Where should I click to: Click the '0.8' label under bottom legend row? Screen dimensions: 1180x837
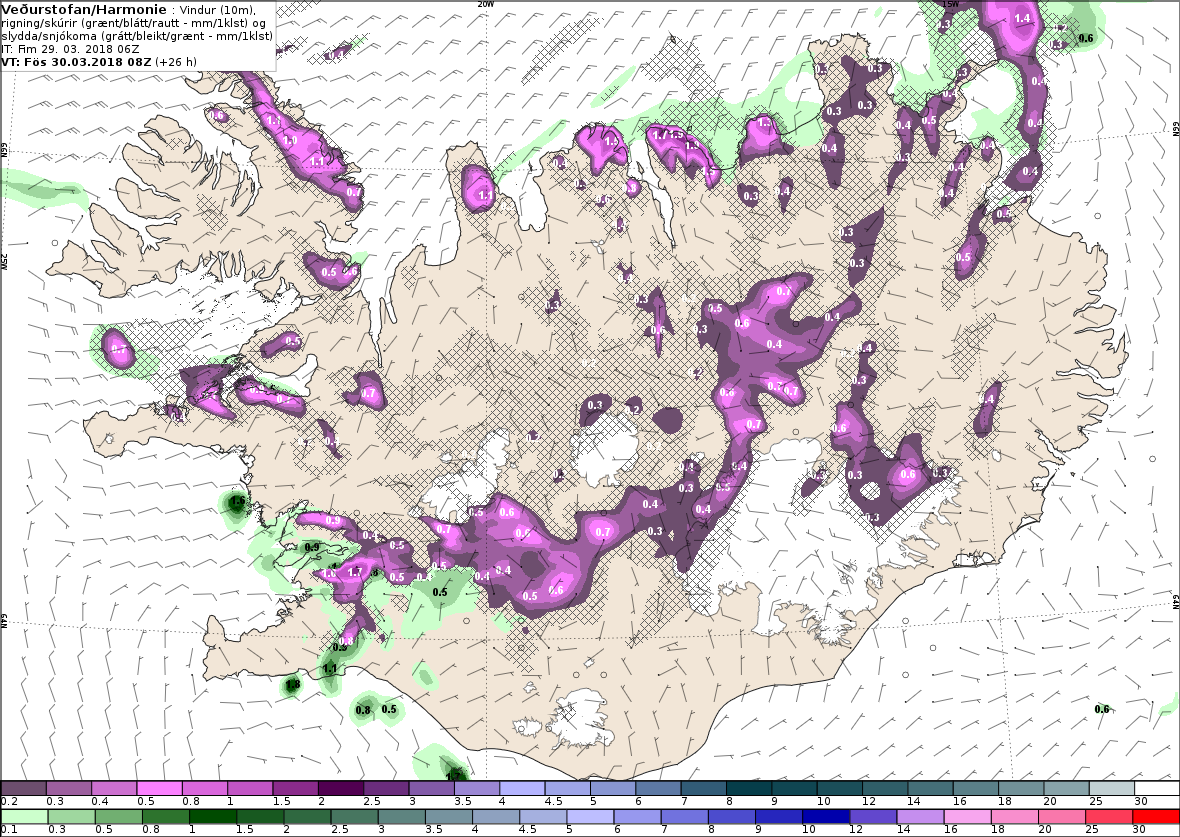pyautogui.click(x=150, y=829)
